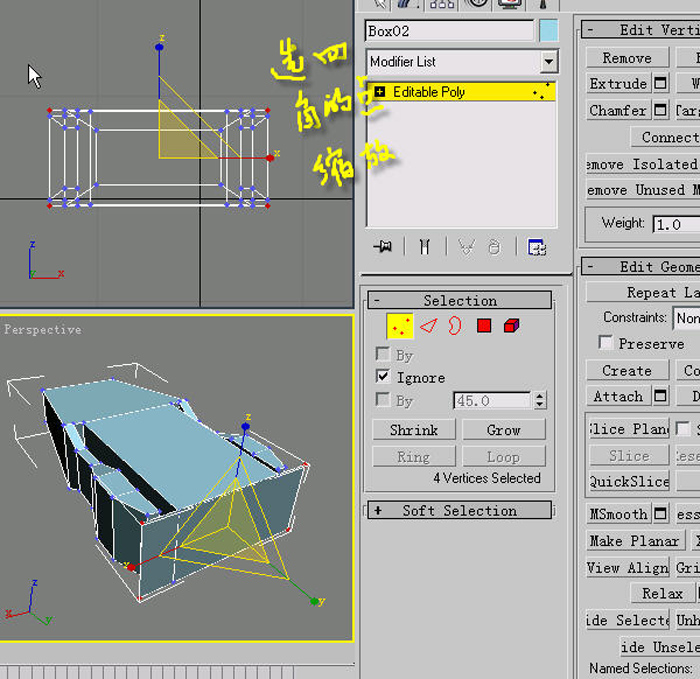
Task: Click the Chamfer button
Action: (618, 110)
